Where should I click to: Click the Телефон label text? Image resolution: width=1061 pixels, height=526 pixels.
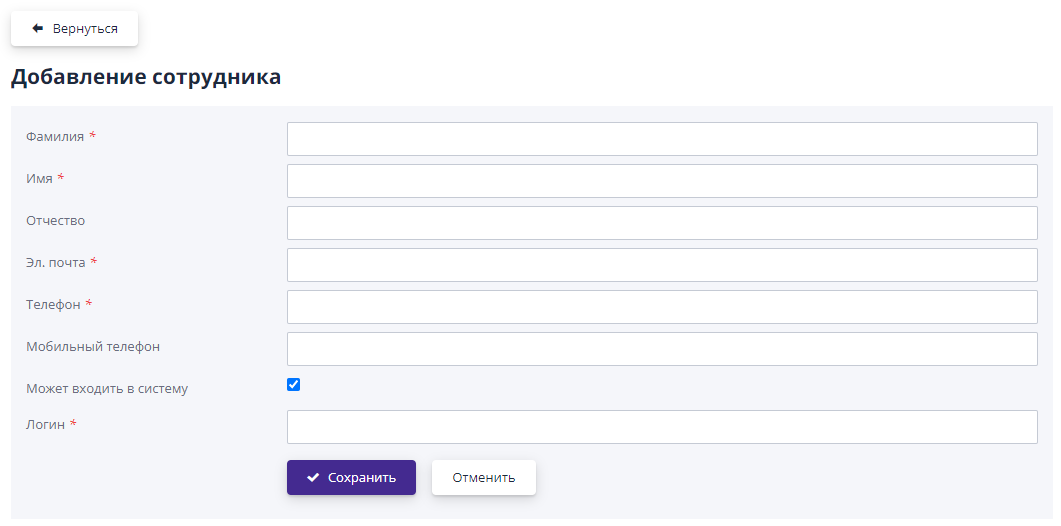pyautogui.click(x=53, y=305)
